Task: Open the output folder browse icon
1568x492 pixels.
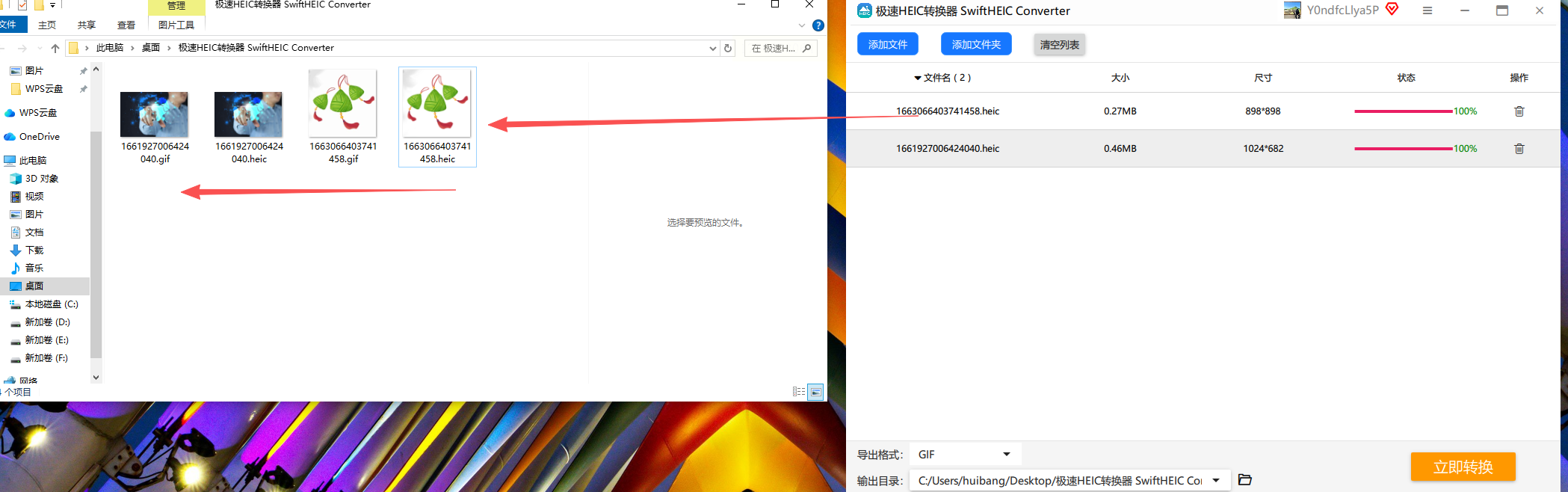Action: (x=1244, y=480)
